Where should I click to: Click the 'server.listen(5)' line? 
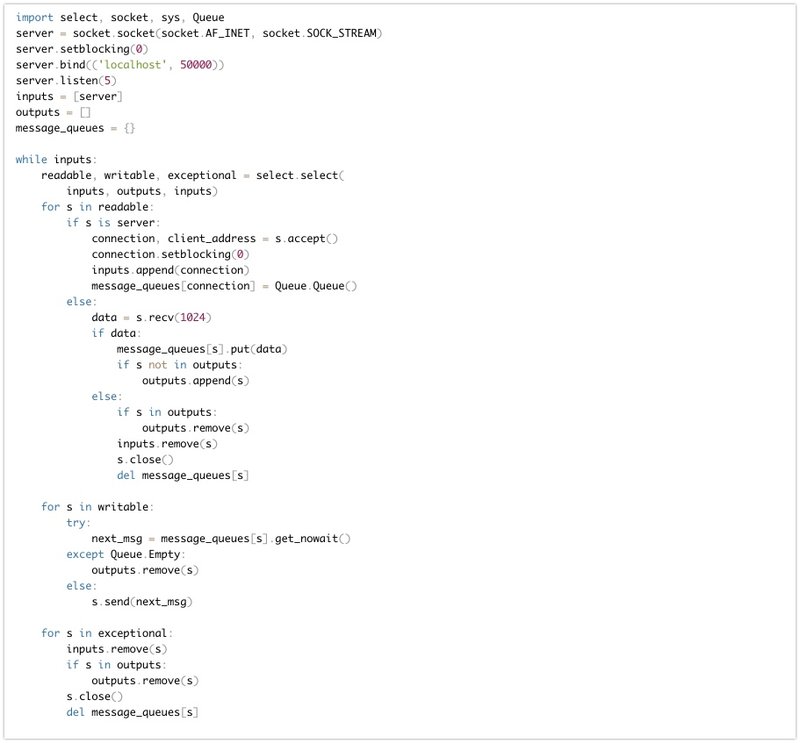(66, 81)
